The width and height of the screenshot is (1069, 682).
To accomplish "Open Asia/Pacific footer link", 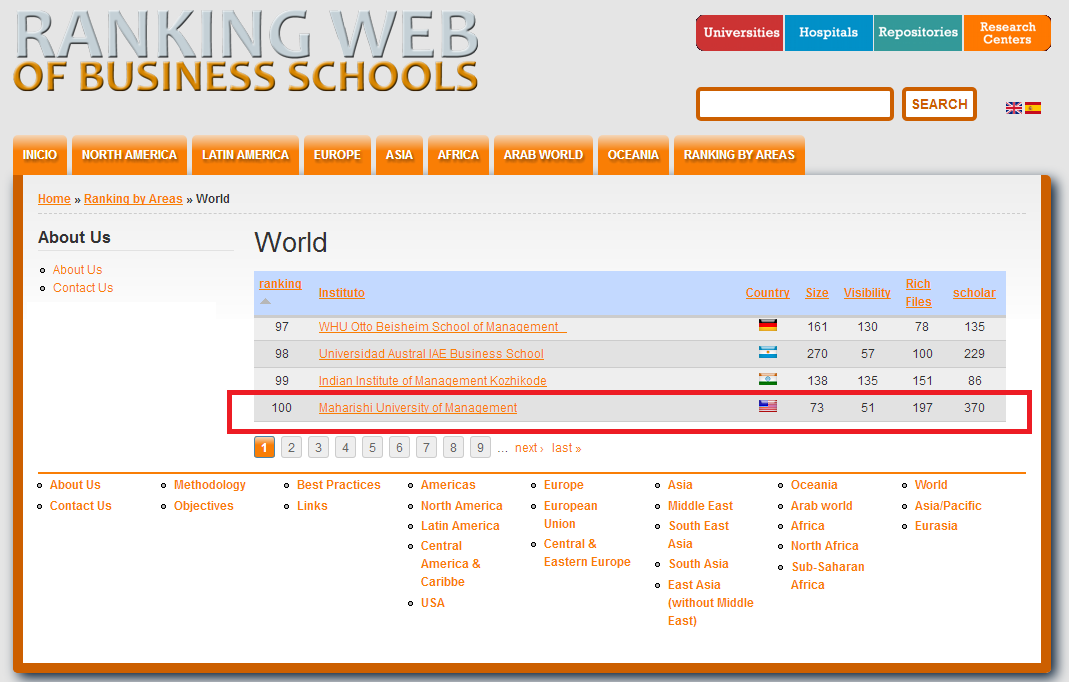I will (x=948, y=506).
